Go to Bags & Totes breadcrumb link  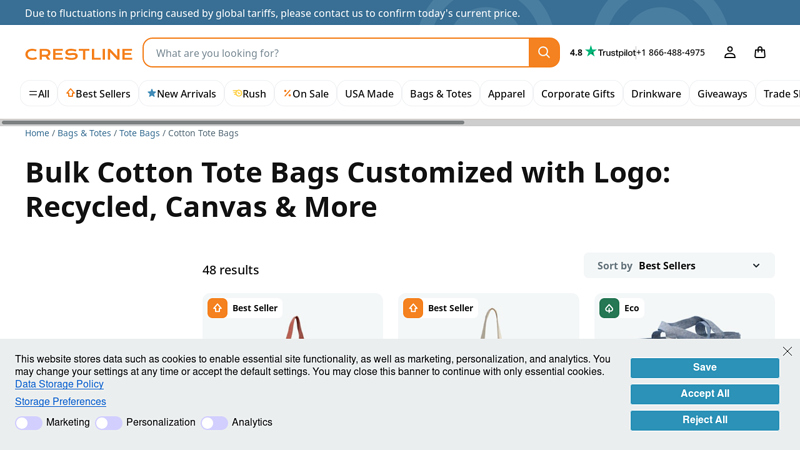[84, 133]
